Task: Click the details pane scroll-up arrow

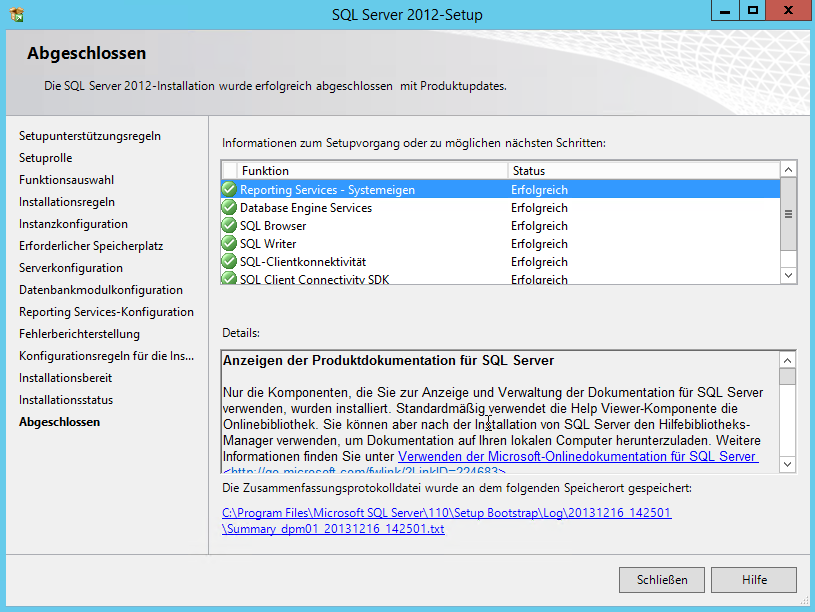Action: pos(788,359)
